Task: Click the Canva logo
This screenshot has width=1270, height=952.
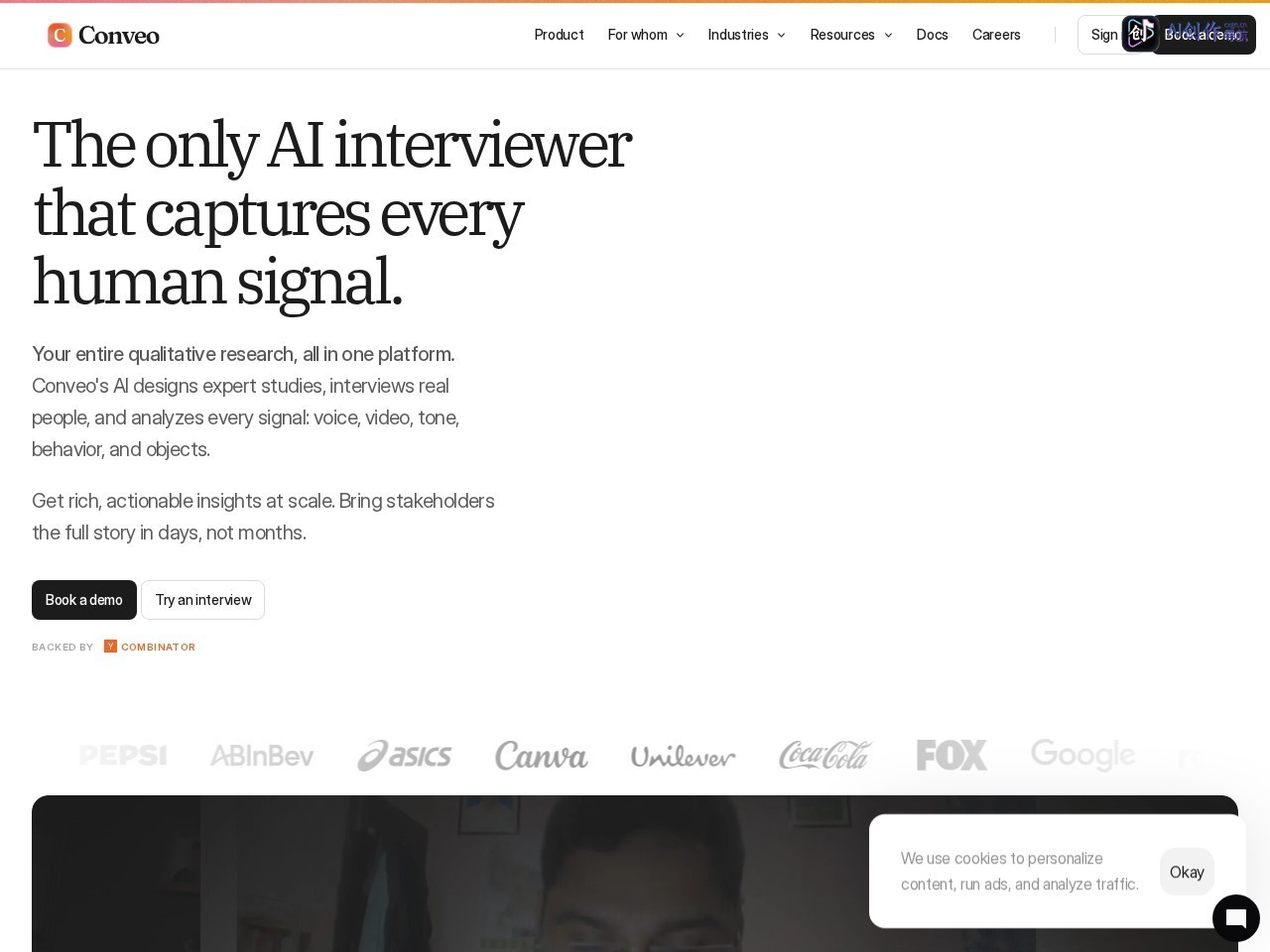Action: 542,756
